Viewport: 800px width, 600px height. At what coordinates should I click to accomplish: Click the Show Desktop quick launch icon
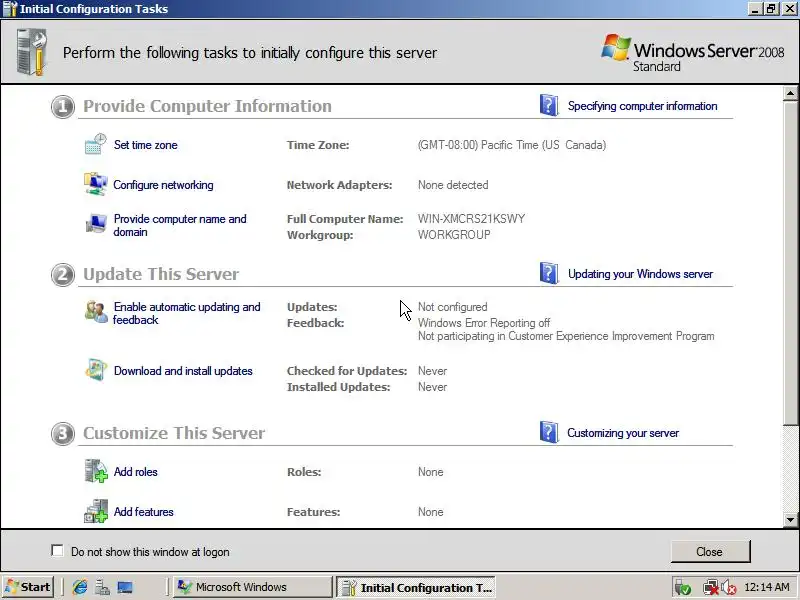point(125,587)
